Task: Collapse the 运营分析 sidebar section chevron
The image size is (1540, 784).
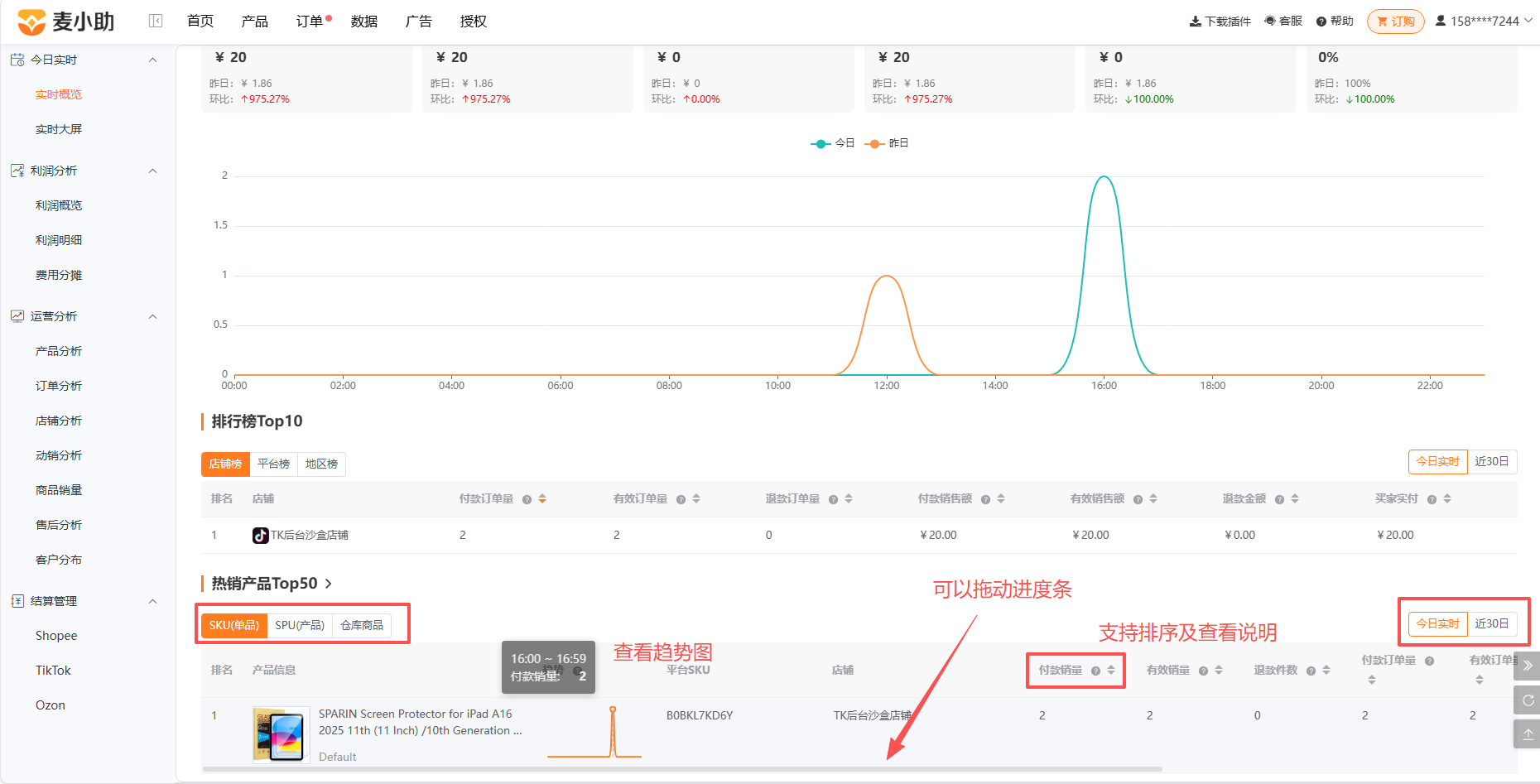Action: (152, 316)
